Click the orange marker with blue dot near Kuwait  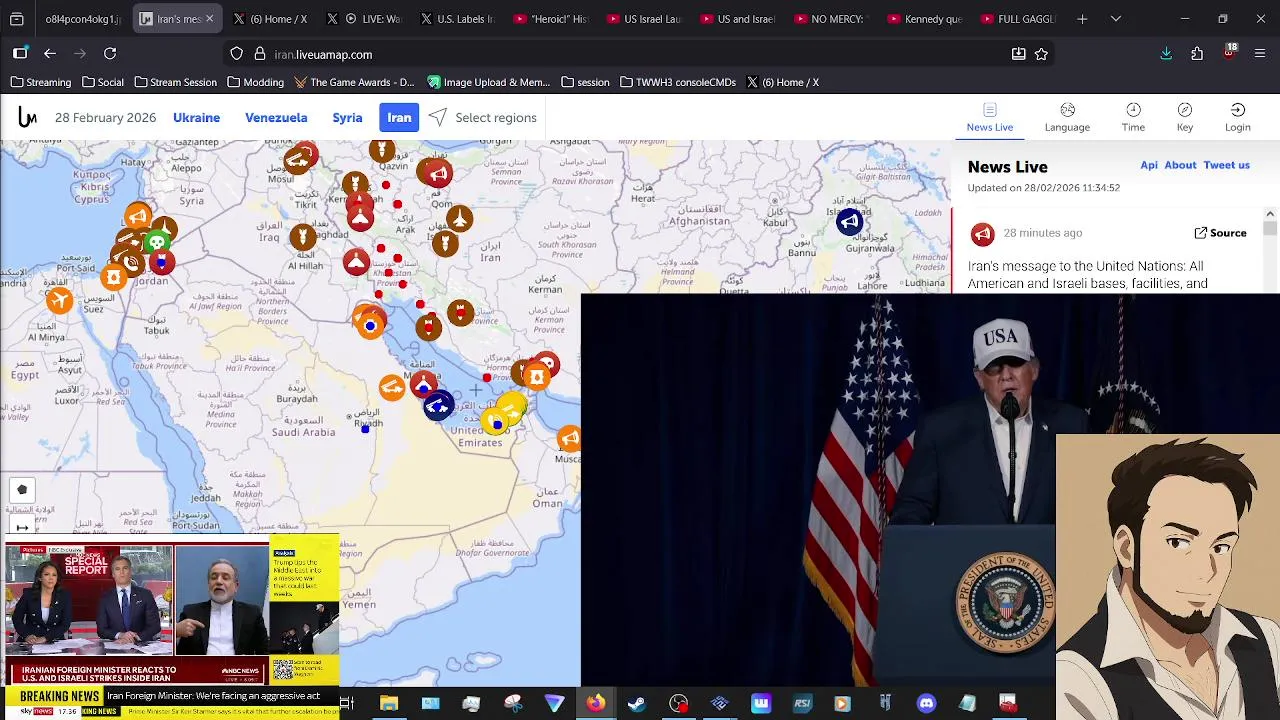370,324
